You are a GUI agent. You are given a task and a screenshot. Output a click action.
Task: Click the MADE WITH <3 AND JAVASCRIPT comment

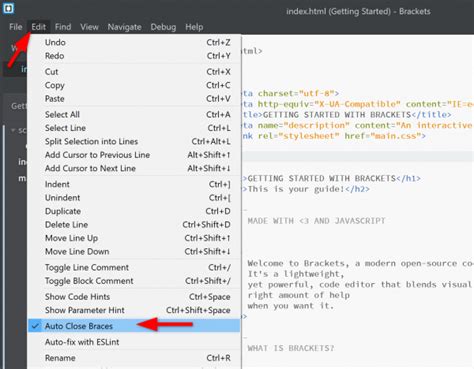[x=316, y=221]
